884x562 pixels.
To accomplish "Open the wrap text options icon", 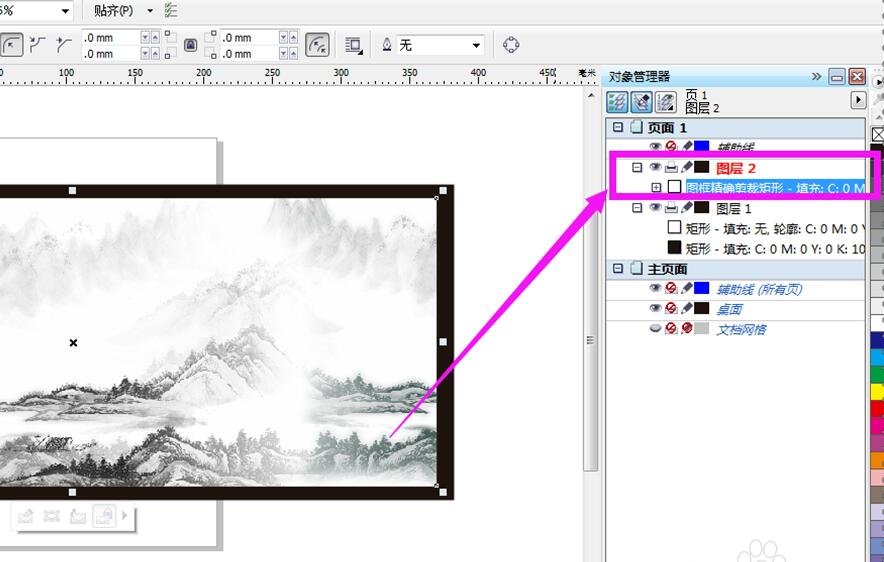I will (353, 45).
